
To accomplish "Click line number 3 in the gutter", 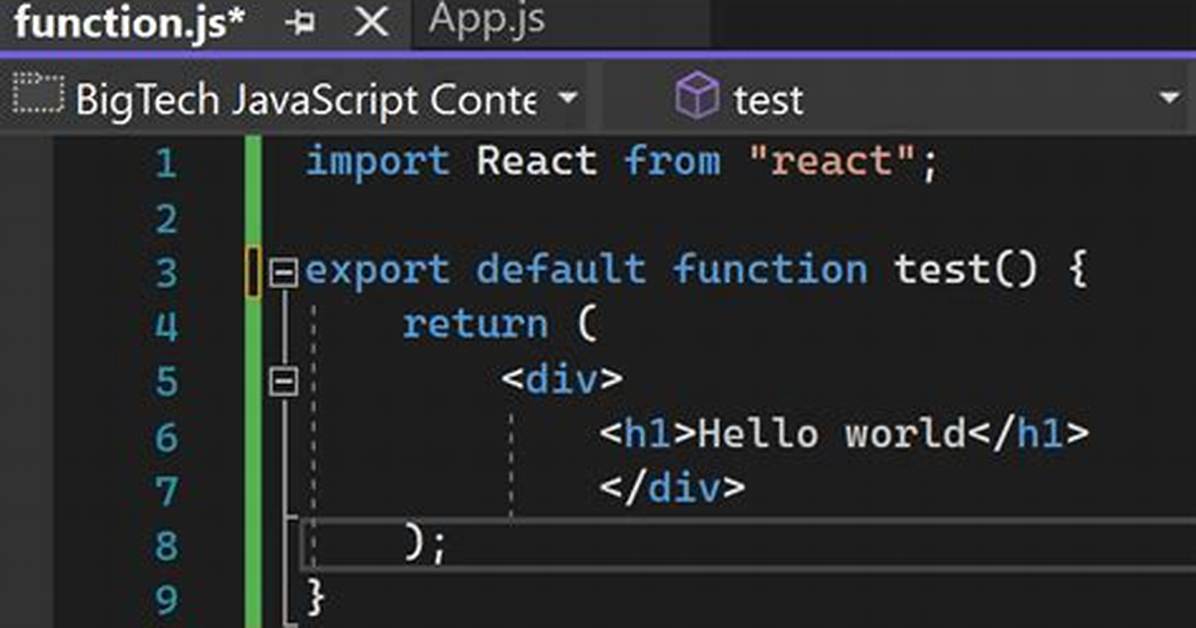I will point(166,272).
